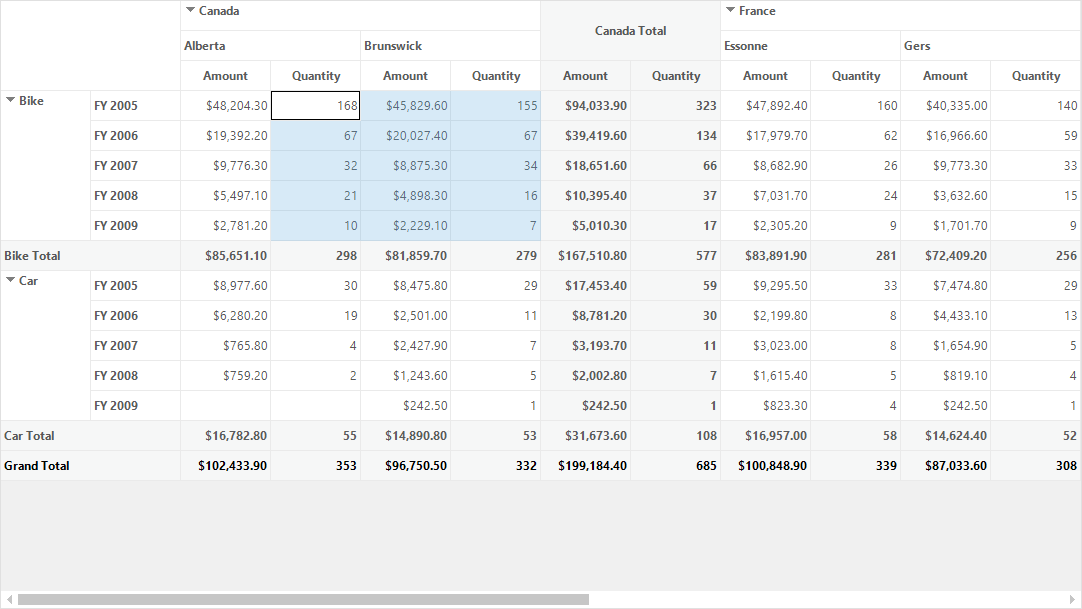1082x609 pixels.
Task: Click Alberta Quantity column header
Action: [x=315, y=76]
